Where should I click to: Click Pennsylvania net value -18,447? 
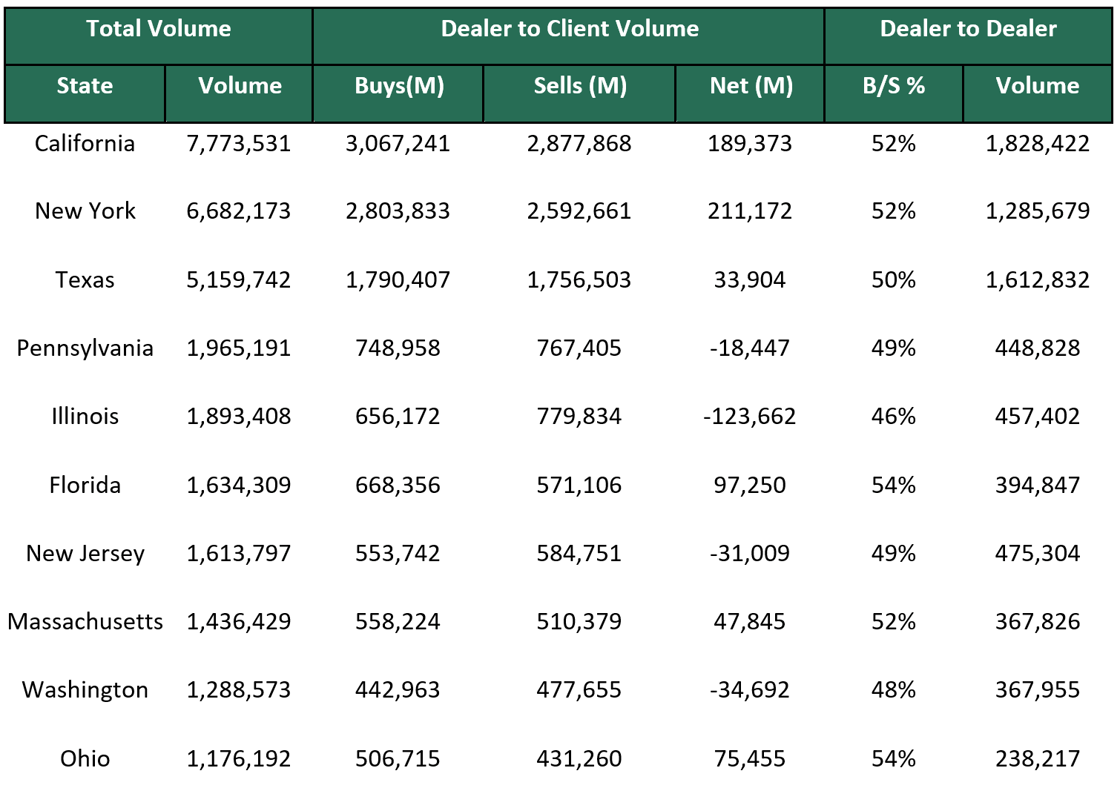[750, 349]
